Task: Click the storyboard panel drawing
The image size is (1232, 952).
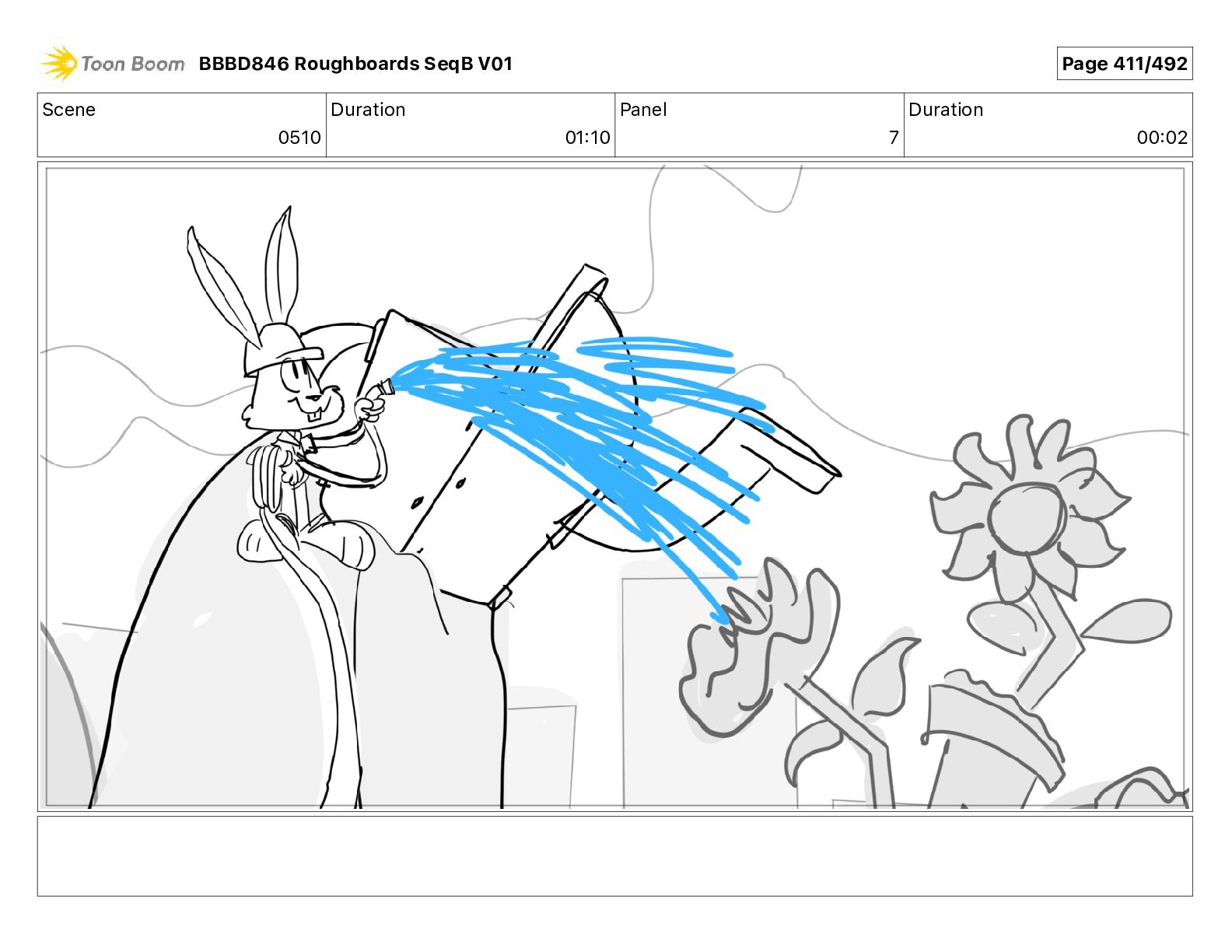Action: coord(614,487)
